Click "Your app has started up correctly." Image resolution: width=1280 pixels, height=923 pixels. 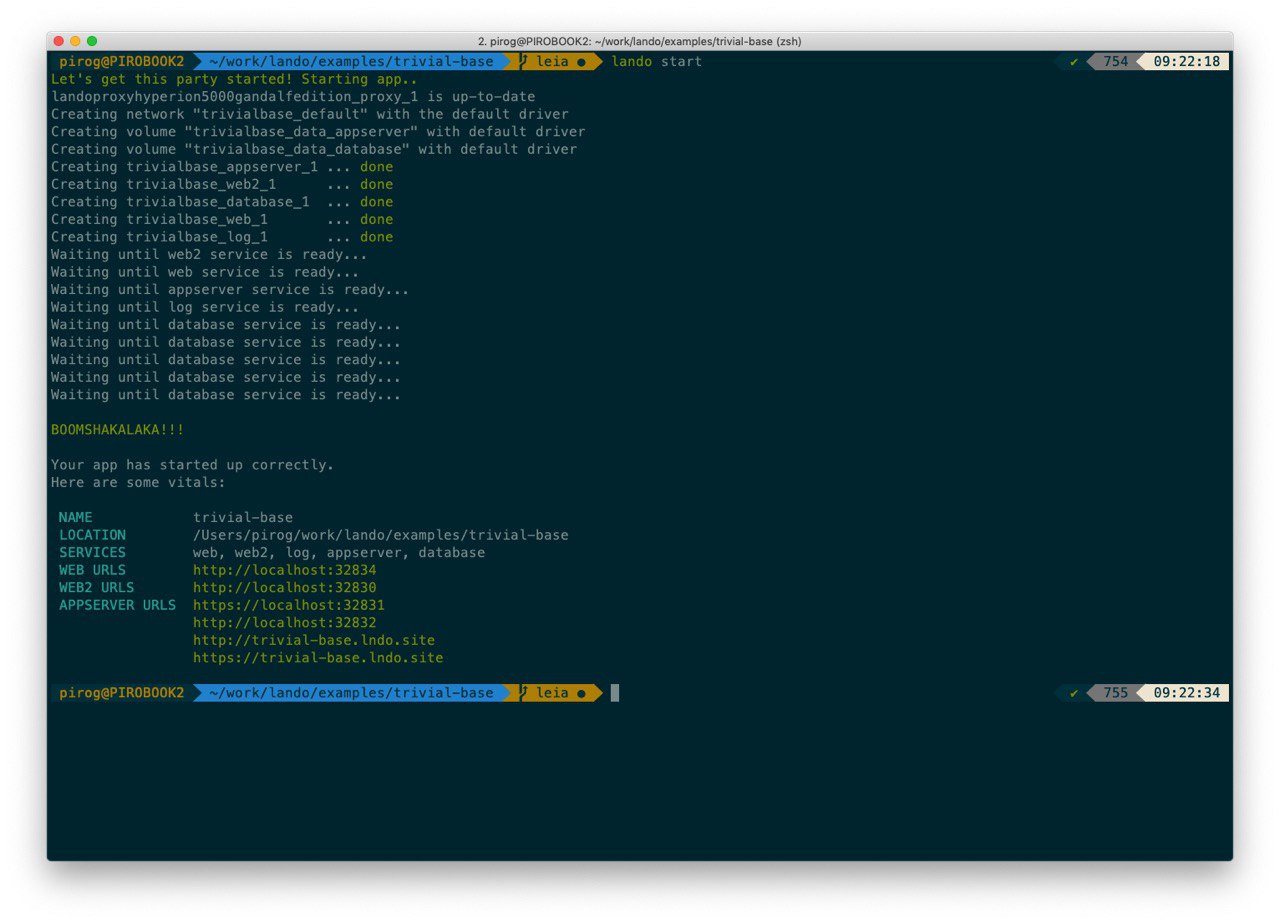pos(192,465)
